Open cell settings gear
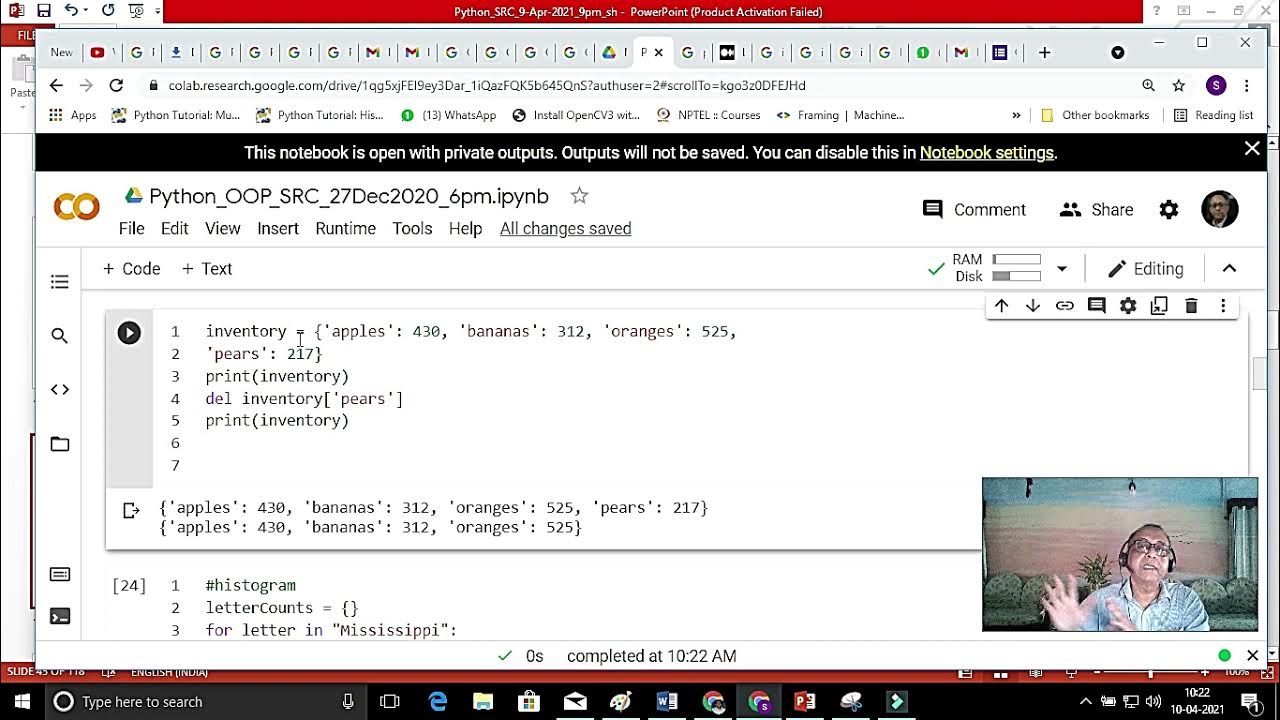Viewport: 1280px width, 720px height. [x=1128, y=306]
